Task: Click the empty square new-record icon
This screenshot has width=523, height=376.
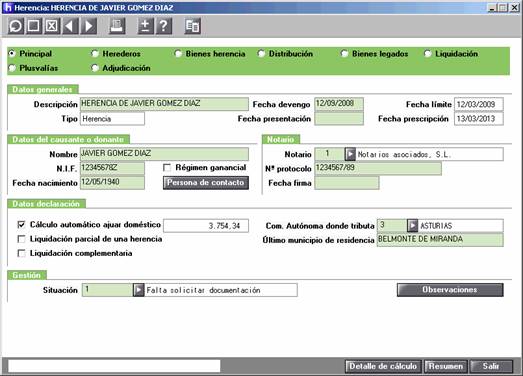Action: 33,26
